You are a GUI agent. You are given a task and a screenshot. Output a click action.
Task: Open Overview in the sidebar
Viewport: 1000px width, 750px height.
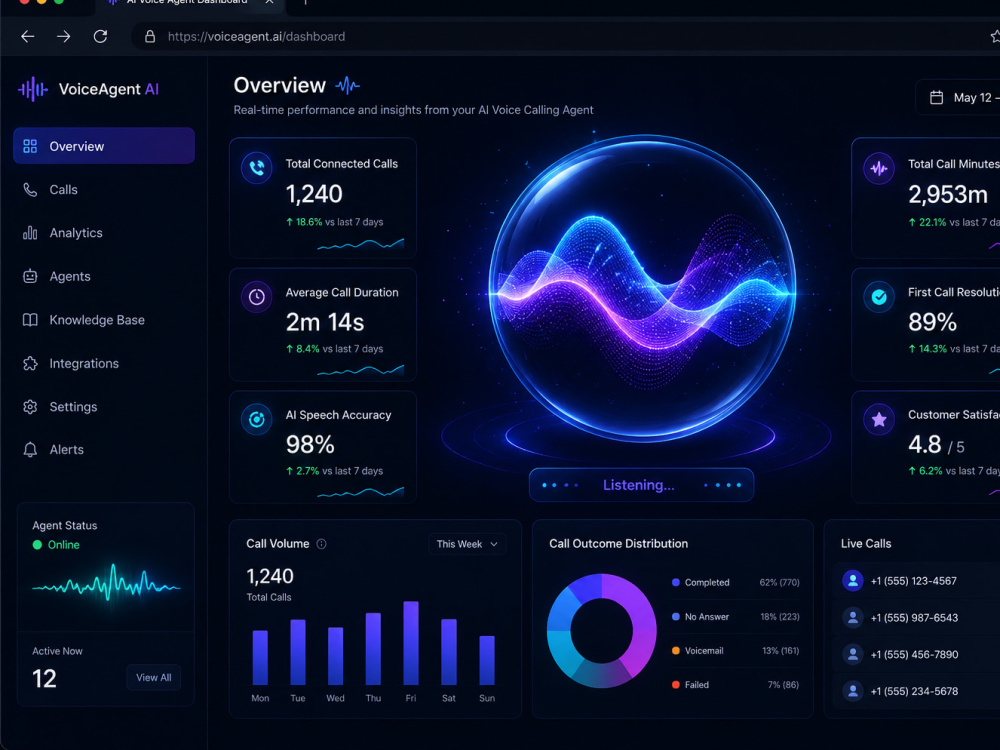[x=104, y=146]
